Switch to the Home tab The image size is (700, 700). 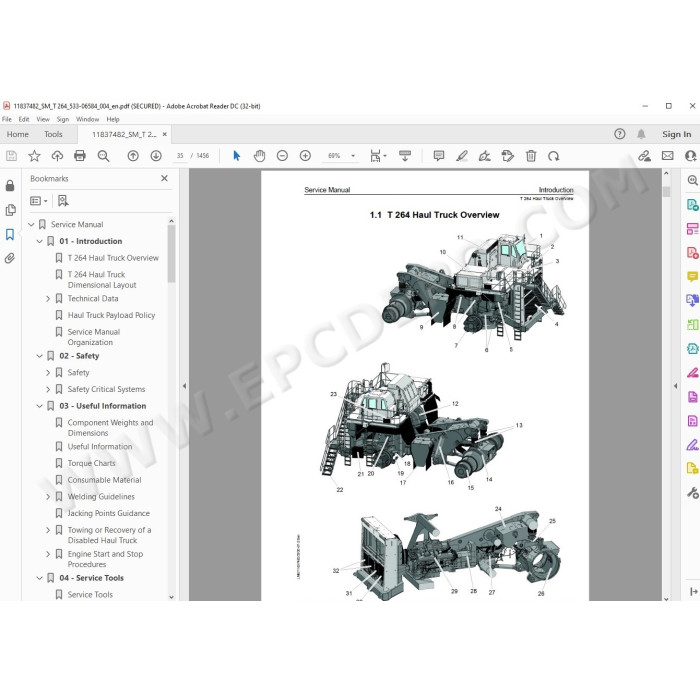pyautogui.click(x=17, y=134)
